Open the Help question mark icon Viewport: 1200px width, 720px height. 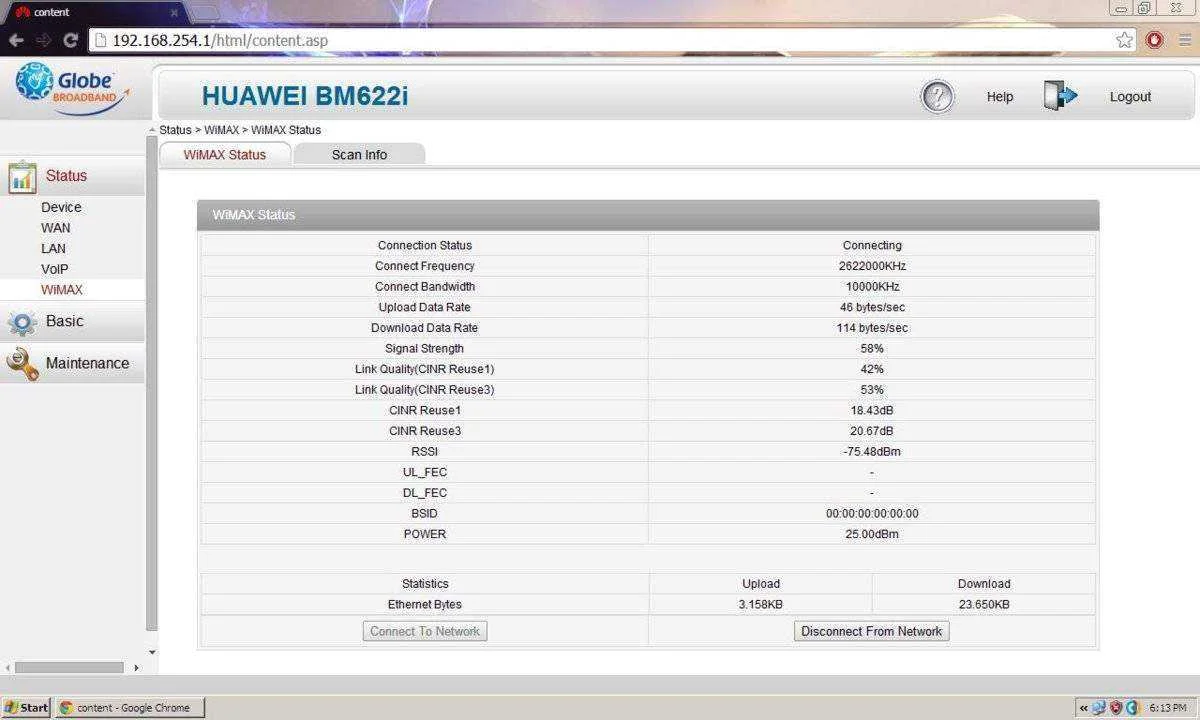937,97
